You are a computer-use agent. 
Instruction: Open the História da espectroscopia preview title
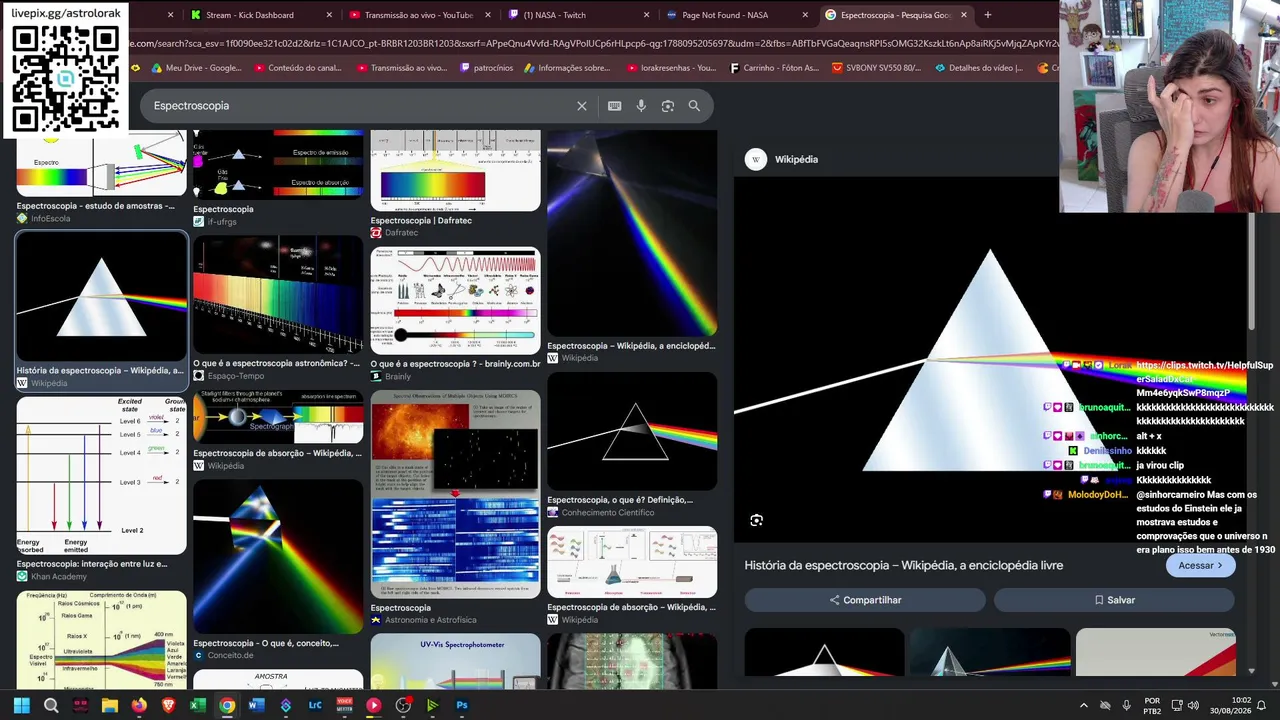pos(904,565)
